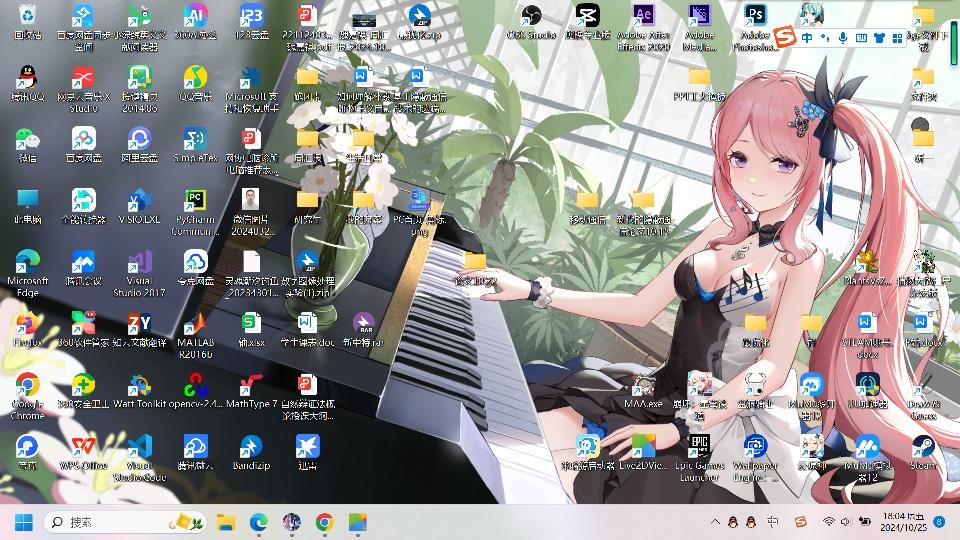960x540 pixels.
Task: Open the ID photo image thumbnail
Action: (x=252, y=212)
